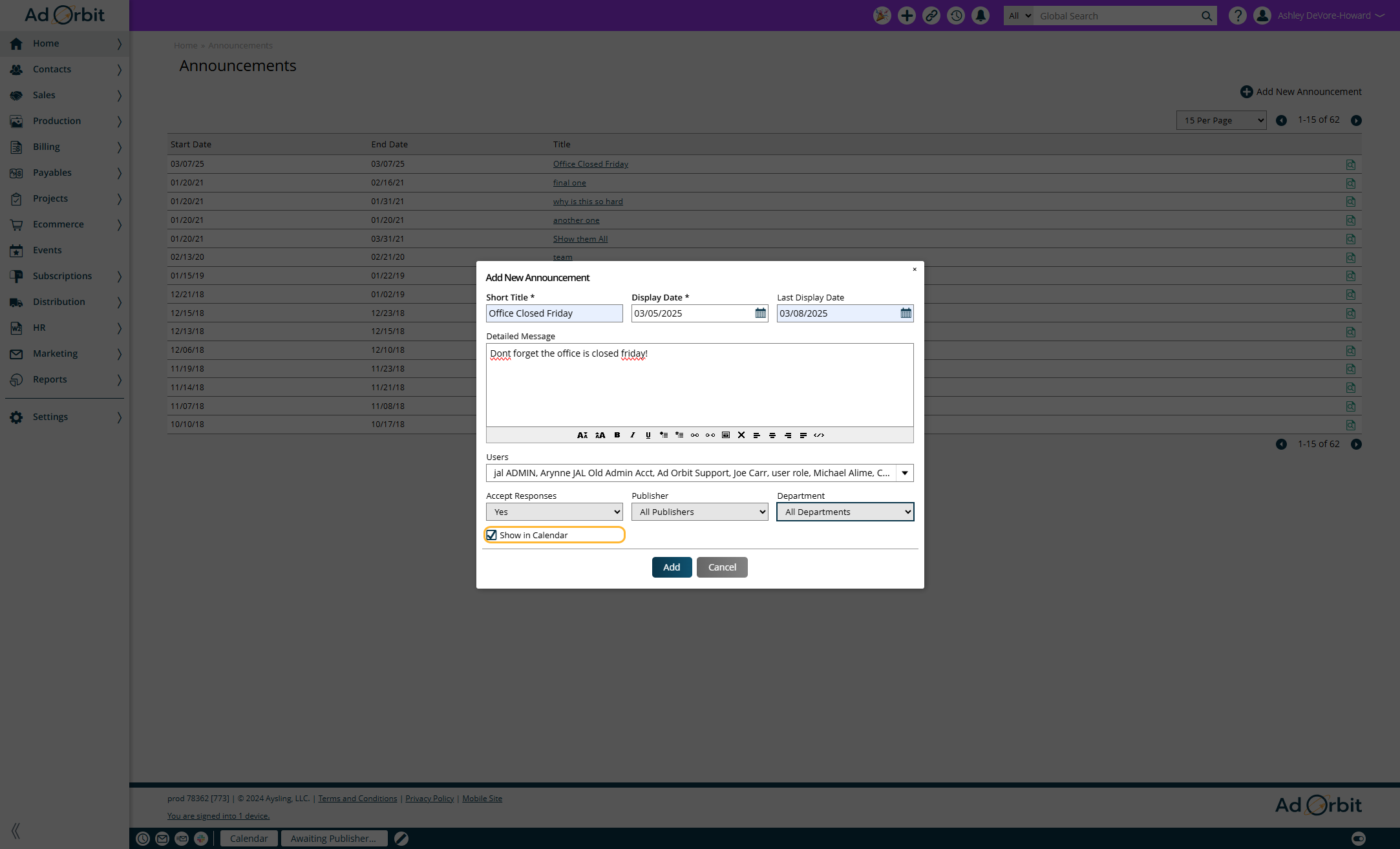Open the Last Display Date calendar picker

click(906, 313)
